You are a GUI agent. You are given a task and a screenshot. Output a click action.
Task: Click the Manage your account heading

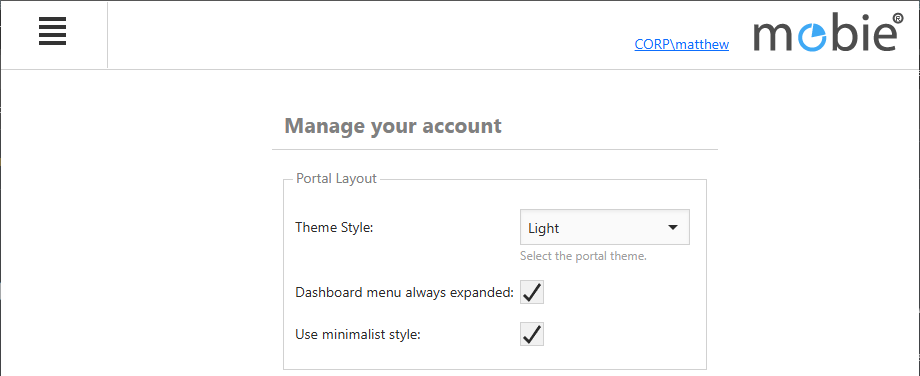pyautogui.click(x=393, y=126)
